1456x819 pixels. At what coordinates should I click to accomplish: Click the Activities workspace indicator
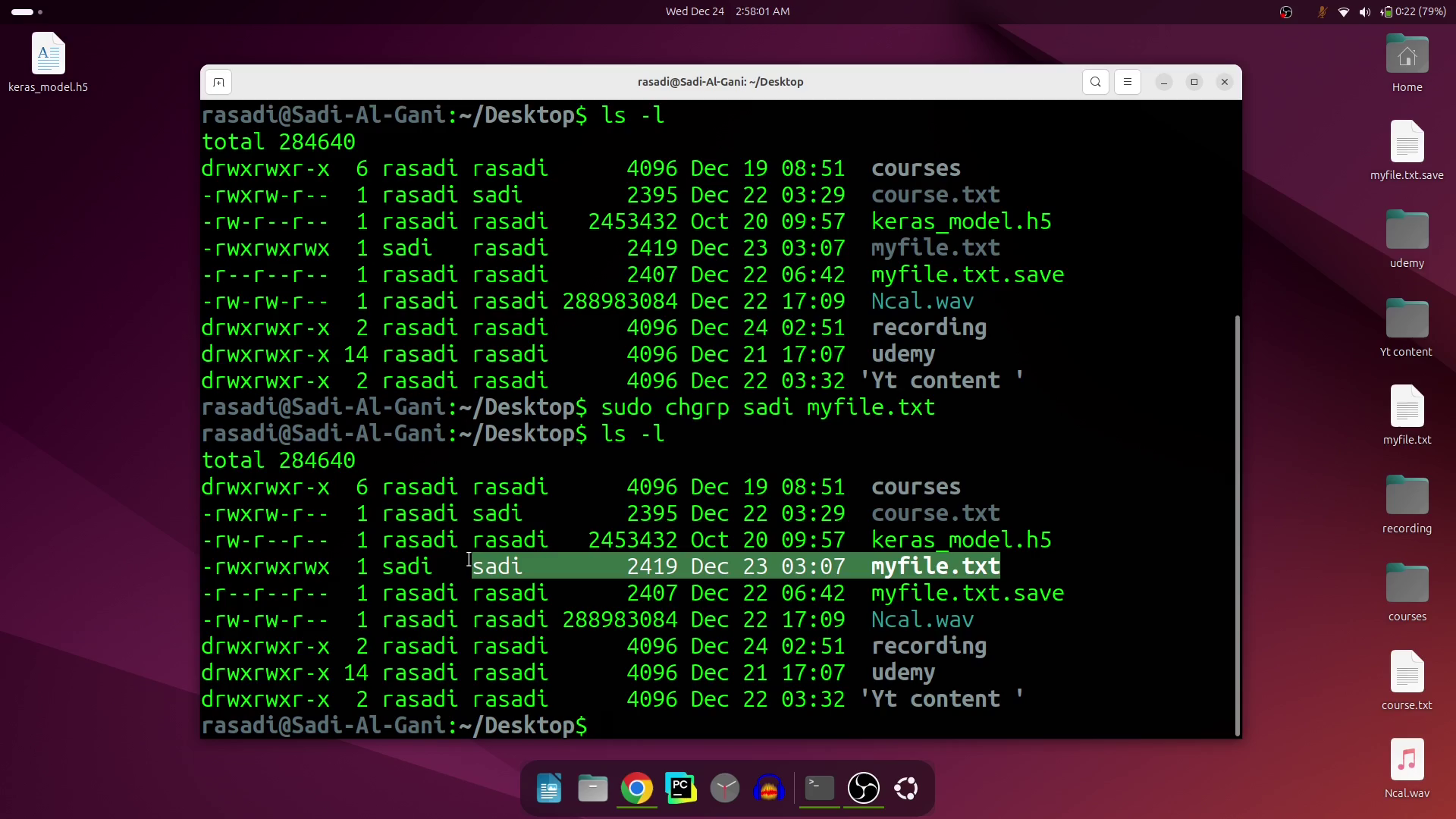[x=27, y=11]
